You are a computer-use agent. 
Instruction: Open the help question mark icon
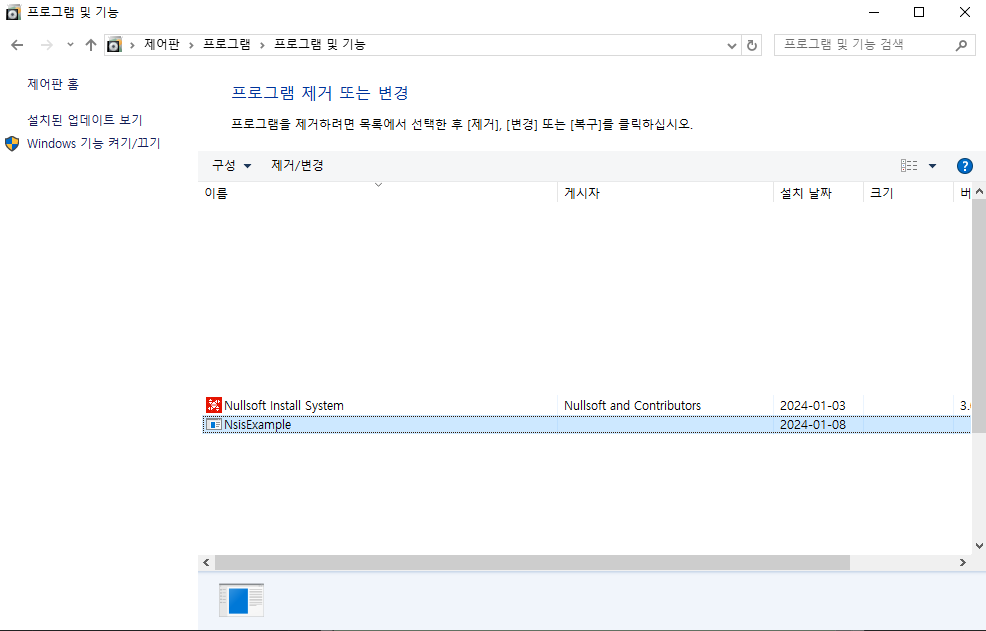(x=965, y=166)
